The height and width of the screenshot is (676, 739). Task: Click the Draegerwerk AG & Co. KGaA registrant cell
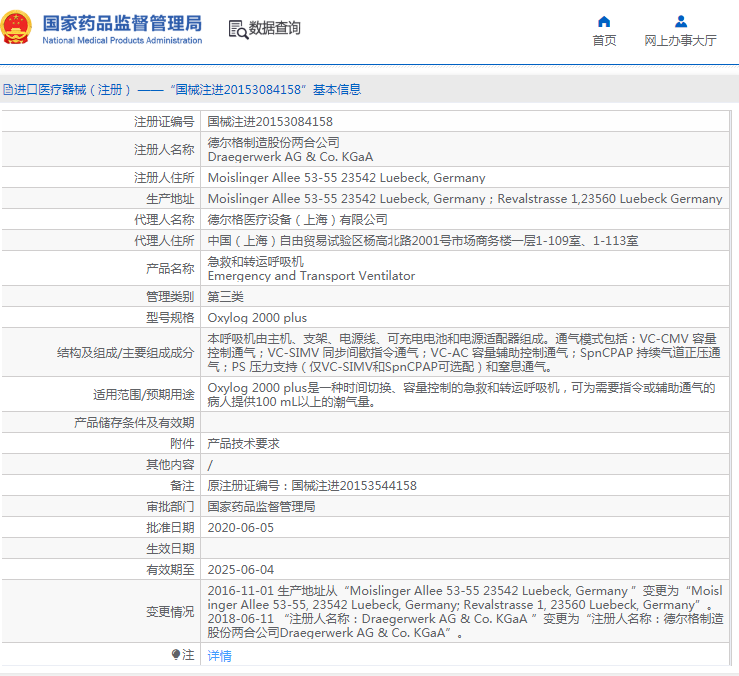[x=290, y=157]
